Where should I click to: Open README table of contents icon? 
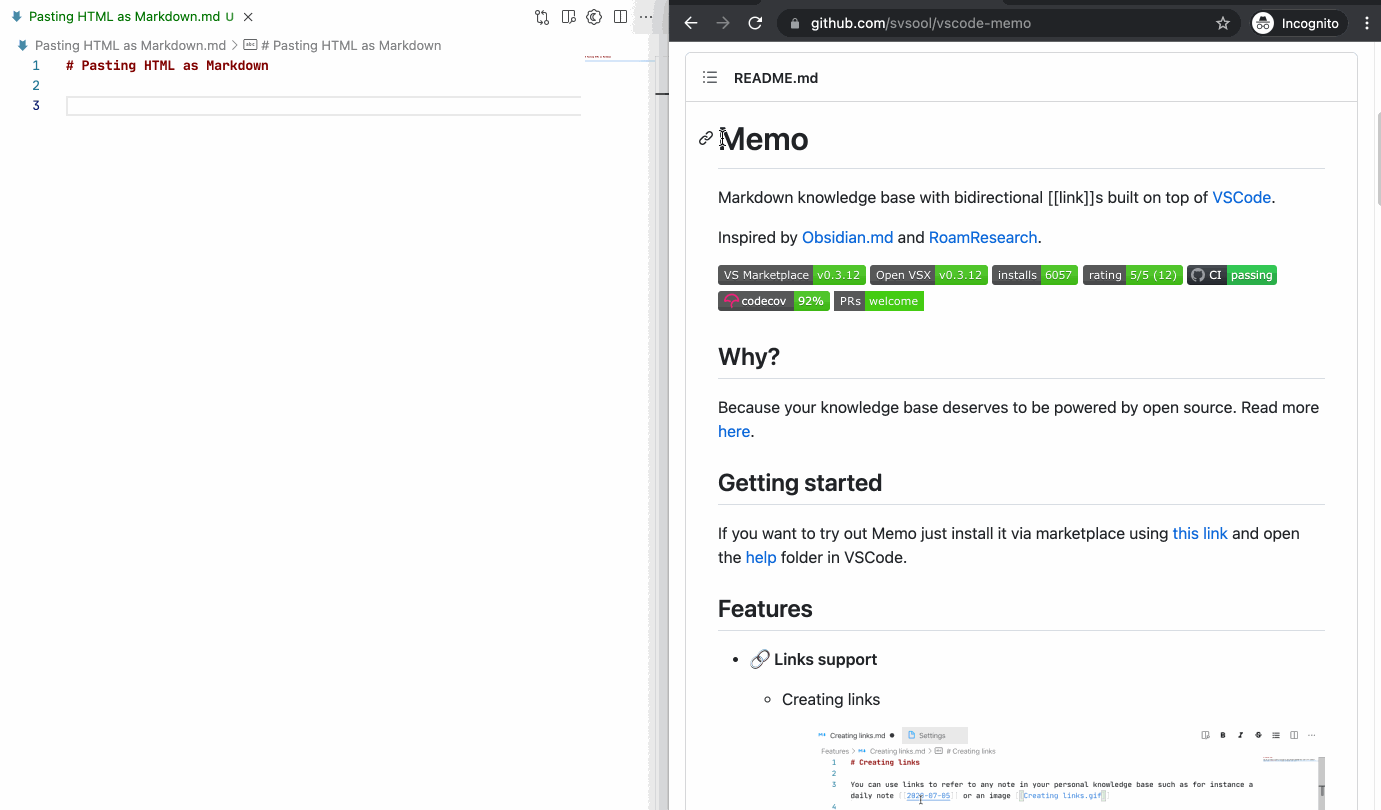click(710, 78)
